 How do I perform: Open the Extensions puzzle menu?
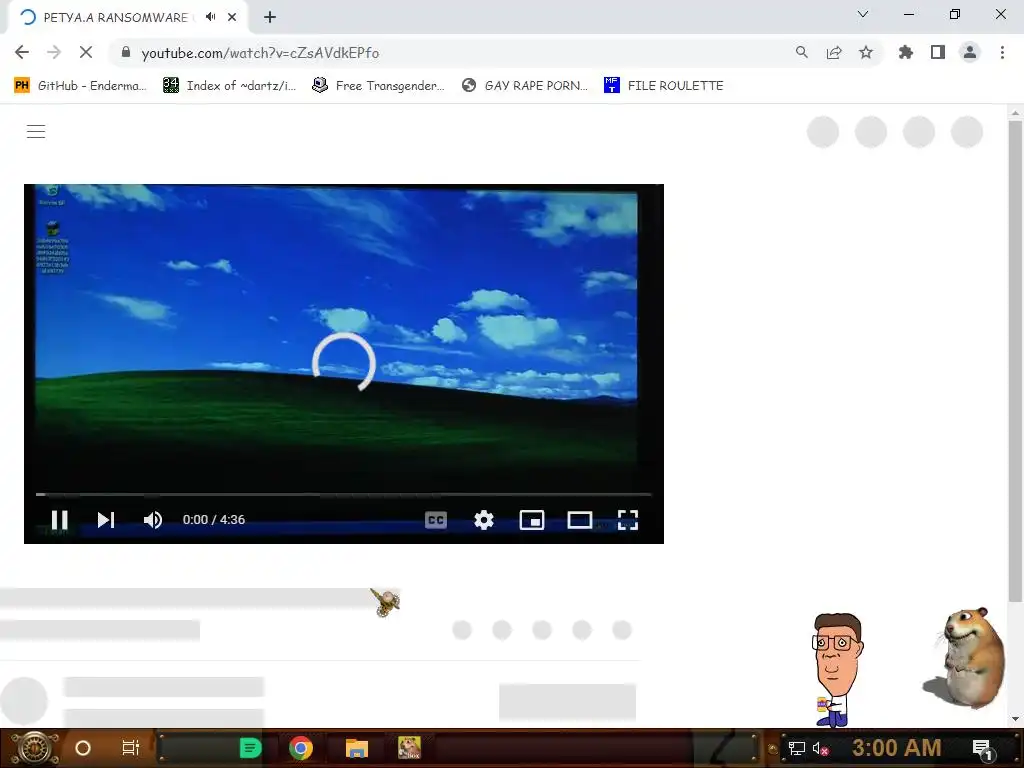pyautogui.click(x=906, y=52)
